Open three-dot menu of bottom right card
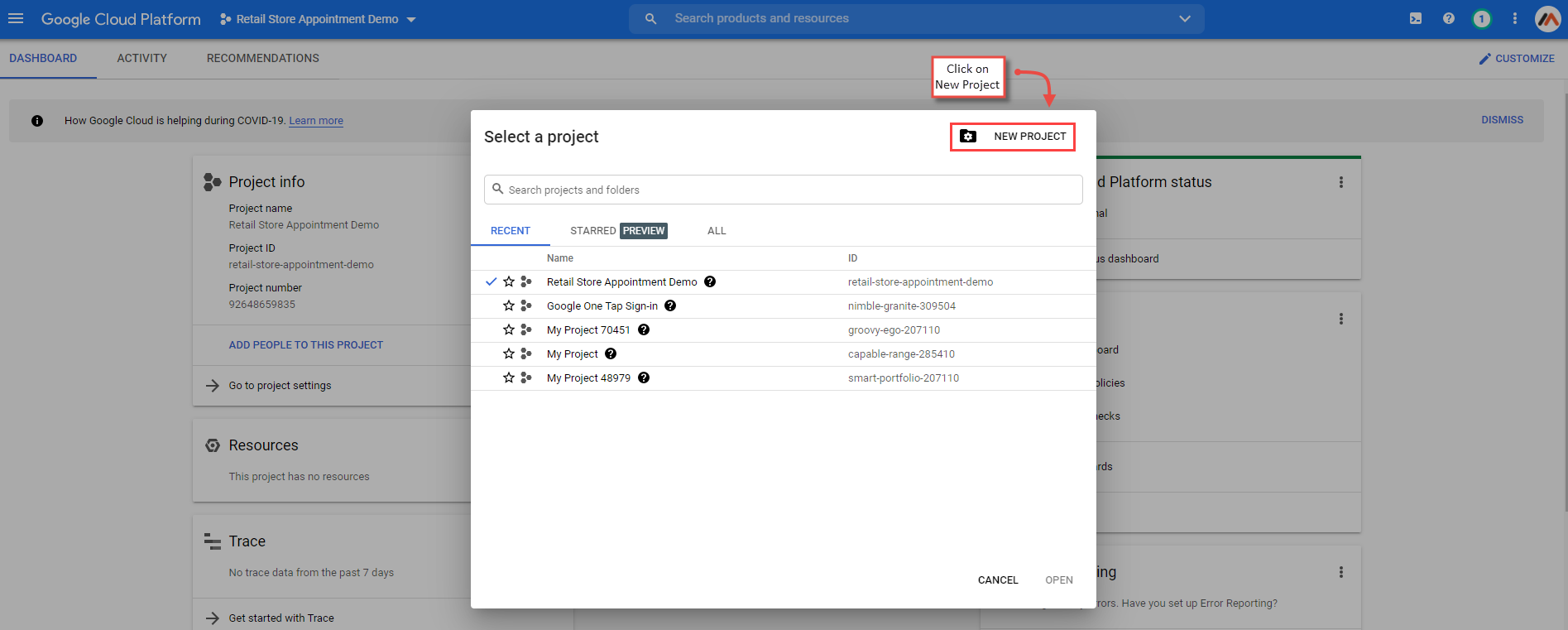The image size is (1568, 630). click(x=1341, y=572)
